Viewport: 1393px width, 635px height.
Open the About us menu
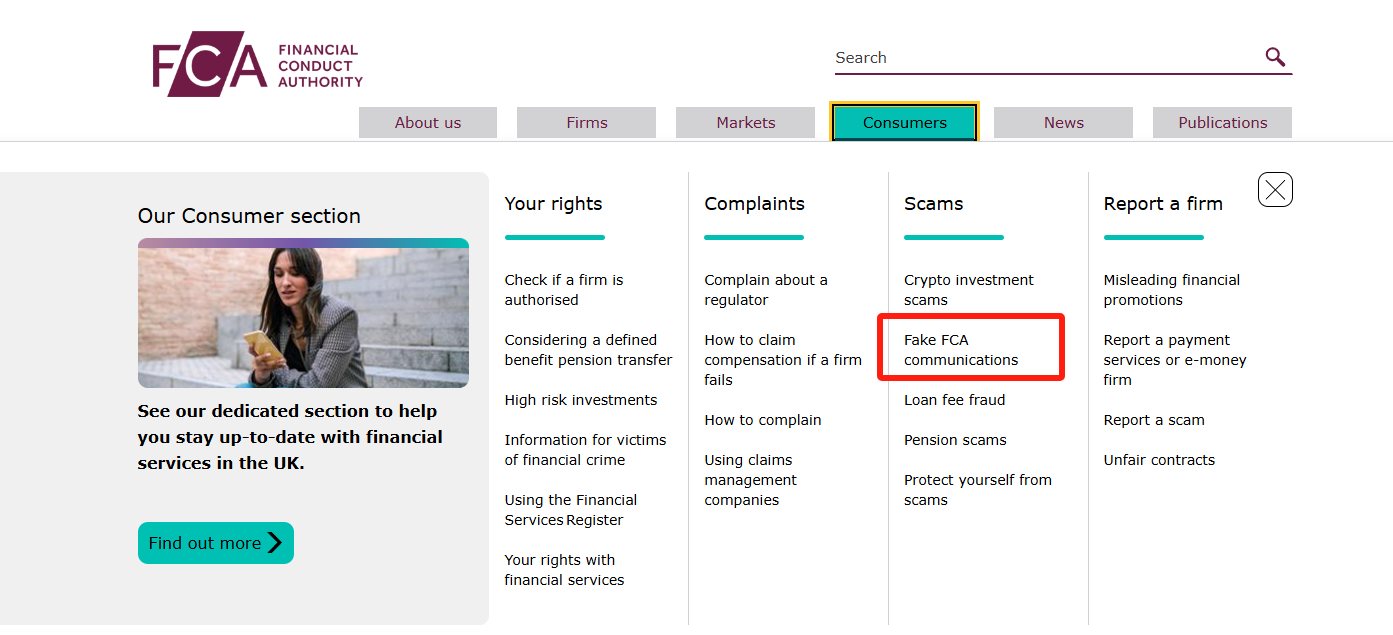[x=428, y=122]
